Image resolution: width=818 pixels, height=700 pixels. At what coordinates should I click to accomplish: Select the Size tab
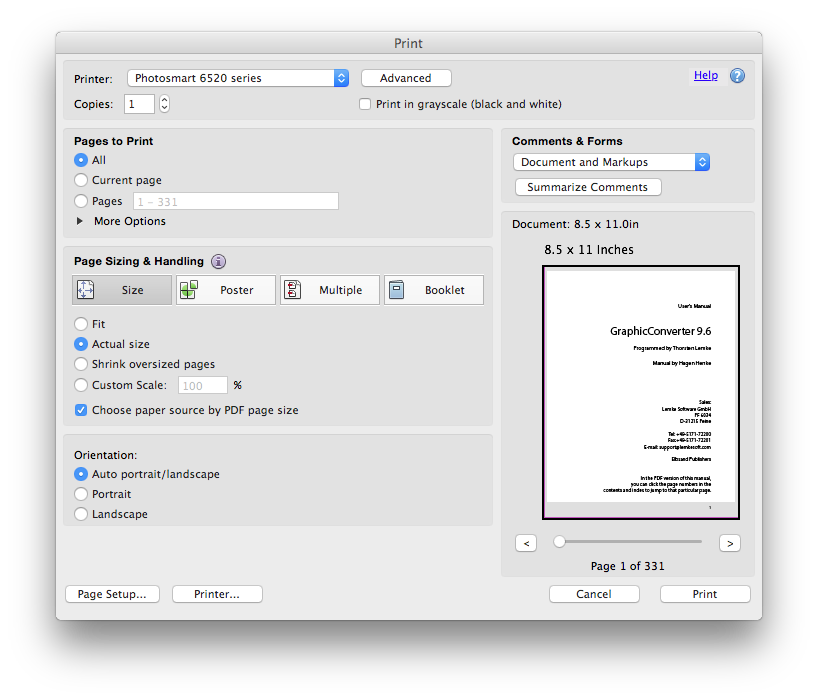click(122, 290)
